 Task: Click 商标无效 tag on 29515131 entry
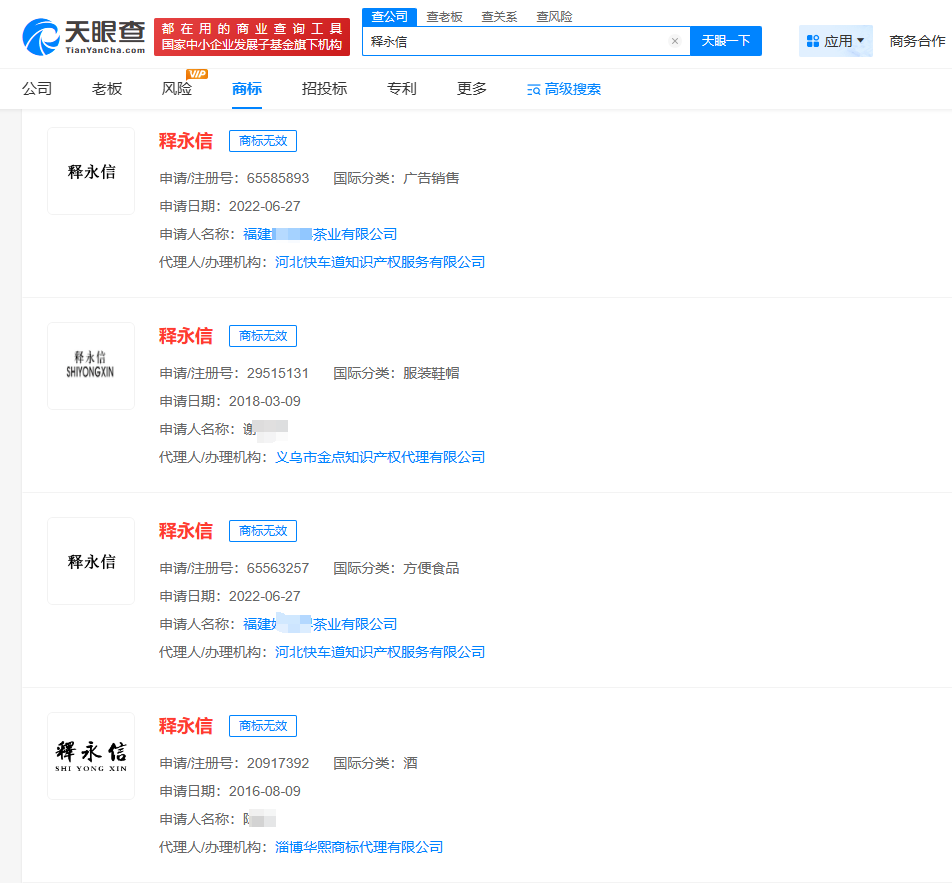pos(263,336)
